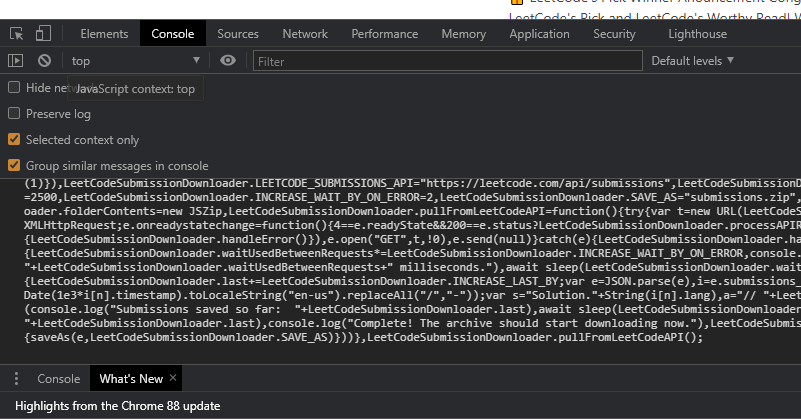Open the Security tab
This screenshot has width=801, height=419.
(614, 34)
